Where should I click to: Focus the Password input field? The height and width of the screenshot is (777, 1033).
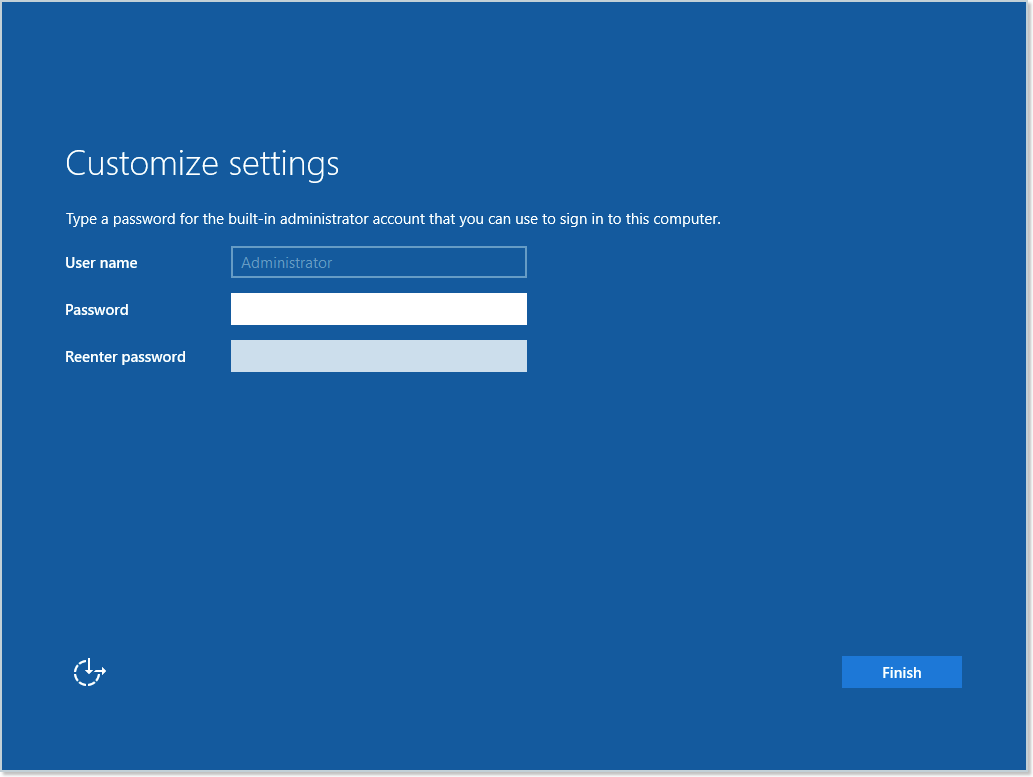click(378, 309)
